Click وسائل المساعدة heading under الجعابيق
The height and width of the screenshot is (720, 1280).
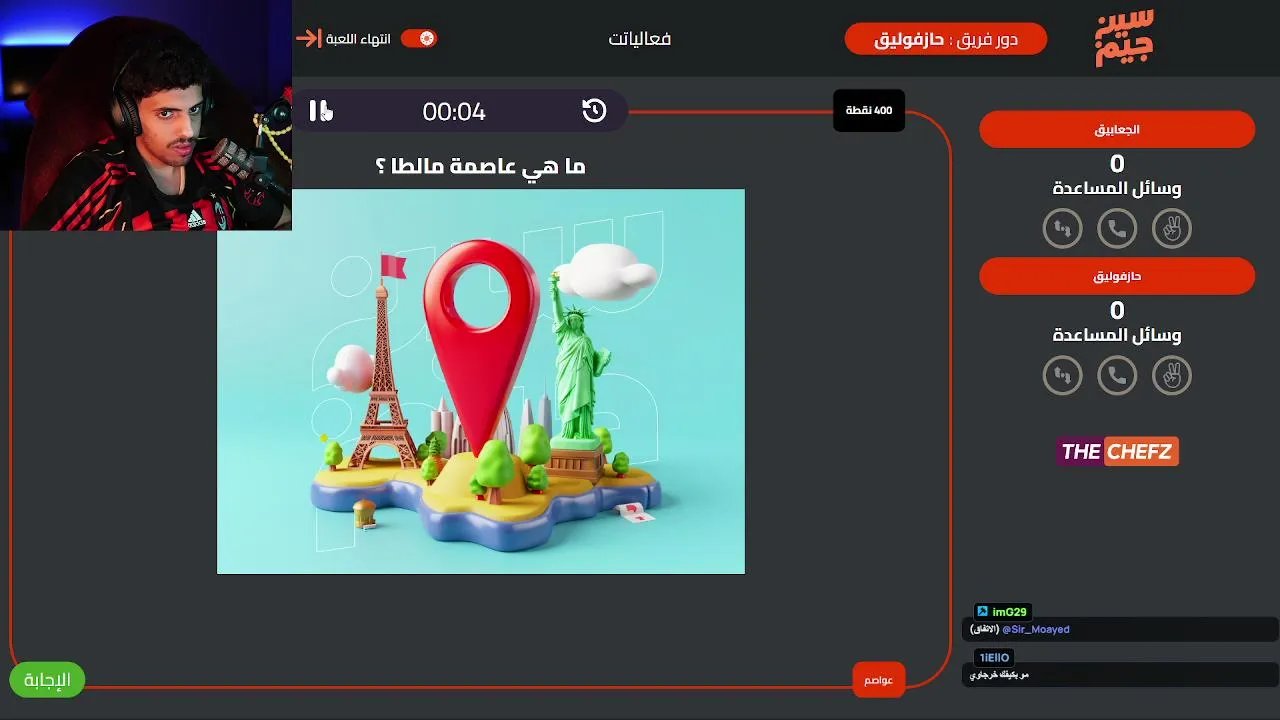[x=1117, y=188]
